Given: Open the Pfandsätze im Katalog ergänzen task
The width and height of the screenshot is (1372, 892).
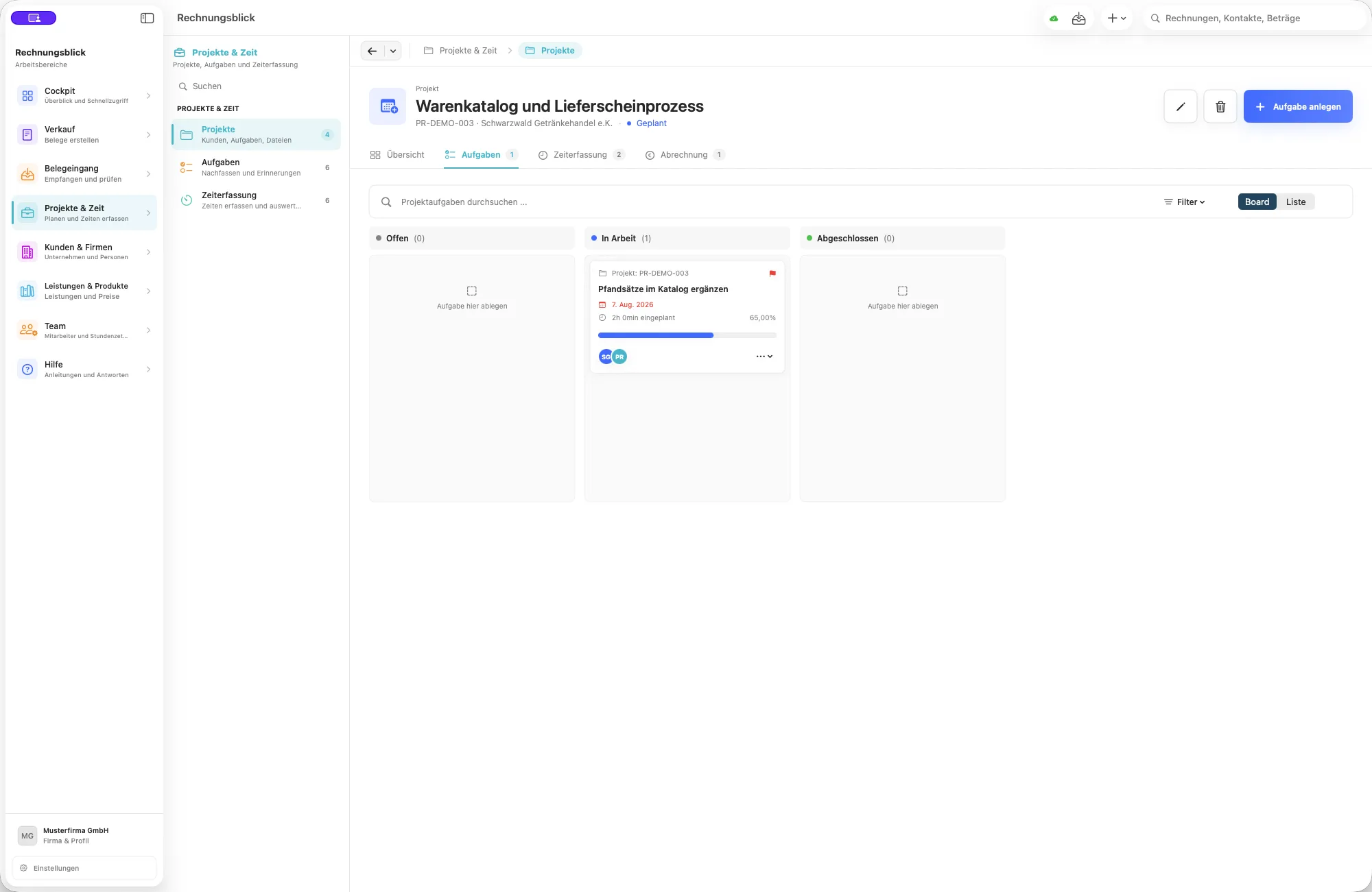Looking at the screenshot, I should click(x=663, y=289).
